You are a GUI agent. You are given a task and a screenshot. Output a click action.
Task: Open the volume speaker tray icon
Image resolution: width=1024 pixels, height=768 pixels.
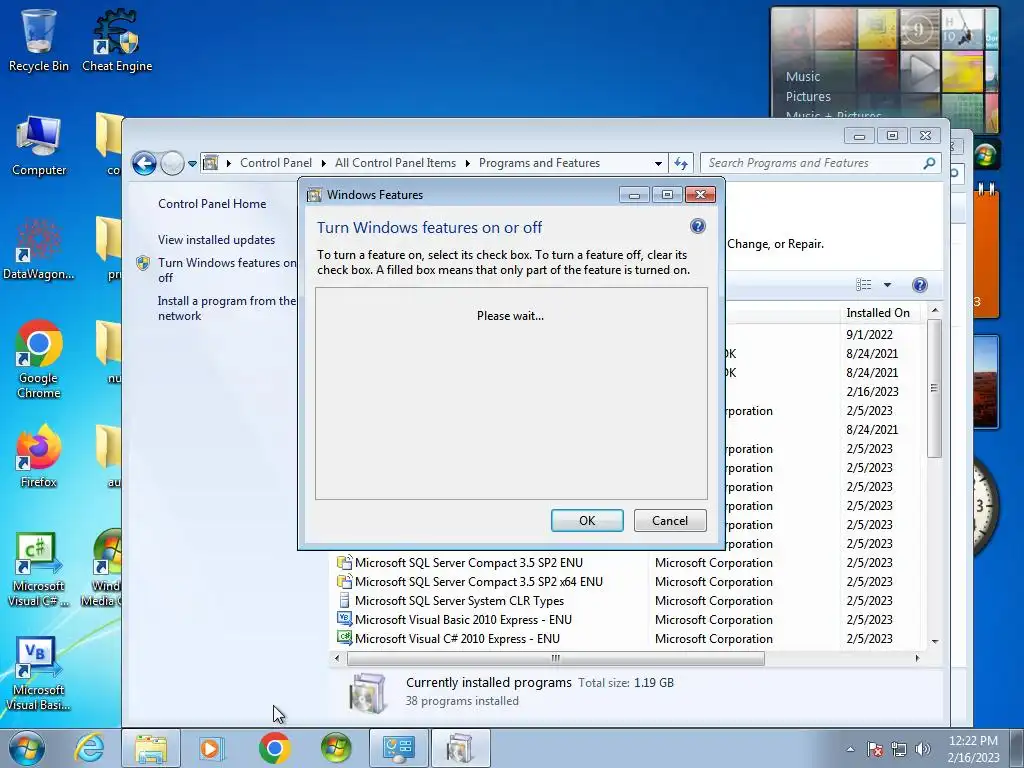[x=923, y=749]
